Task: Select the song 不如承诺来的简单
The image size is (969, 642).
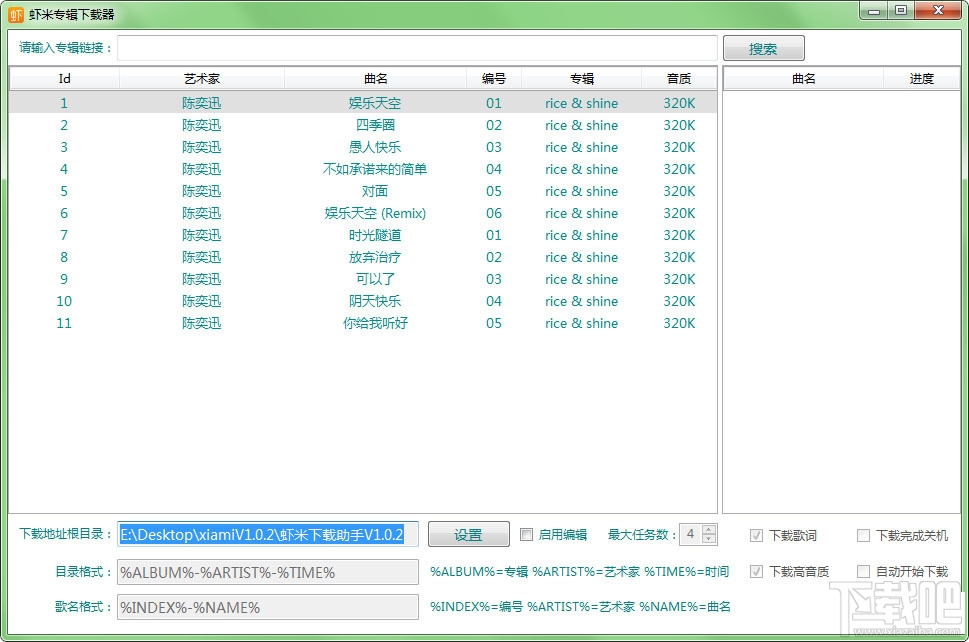Action: [x=375, y=169]
